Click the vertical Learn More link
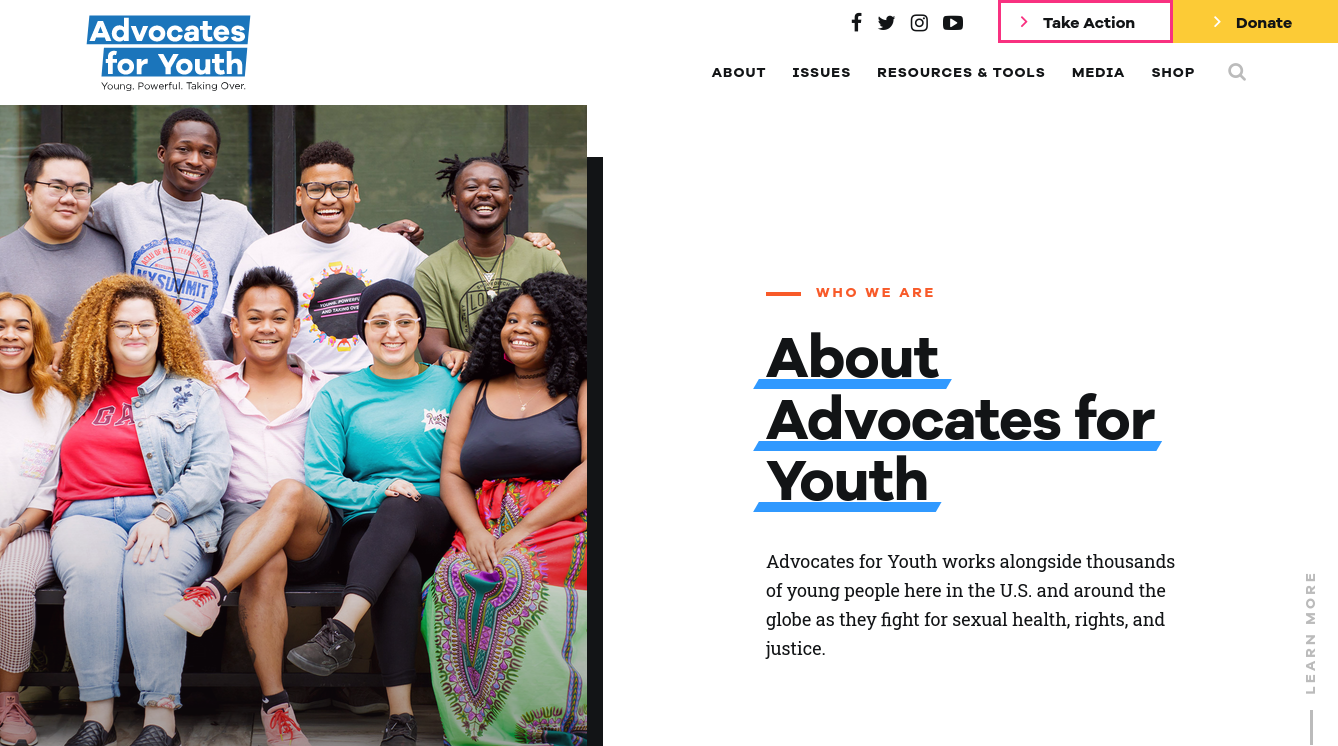 pyautogui.click(x=1310, y=633)
